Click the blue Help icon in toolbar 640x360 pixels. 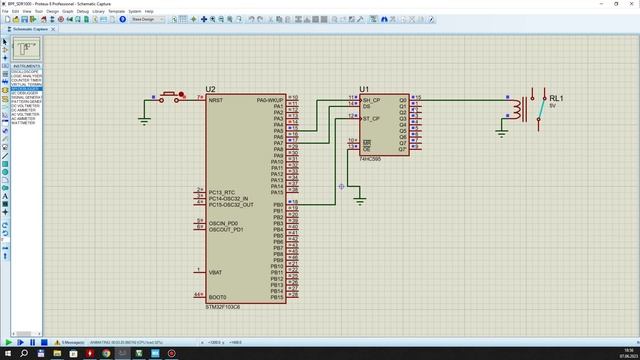pyautogui.click(x=122, y=19)
